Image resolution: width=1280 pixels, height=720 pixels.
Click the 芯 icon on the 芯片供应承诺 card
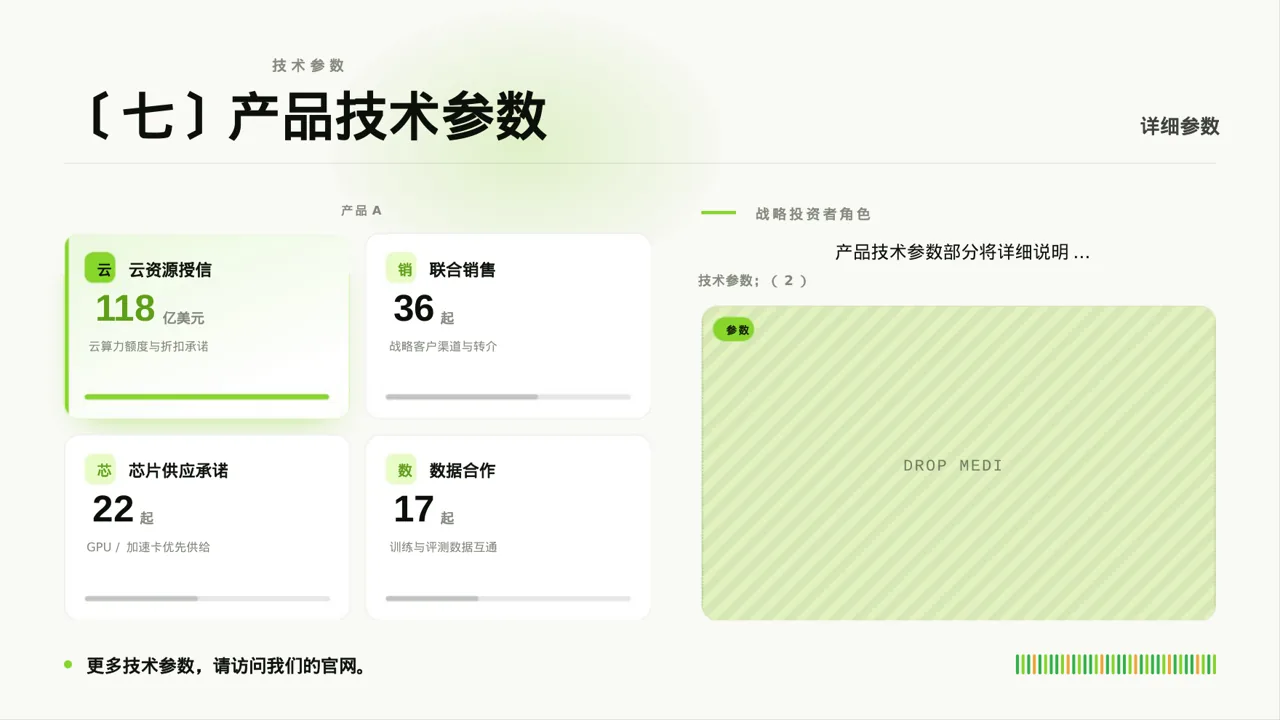coord(101,470)
